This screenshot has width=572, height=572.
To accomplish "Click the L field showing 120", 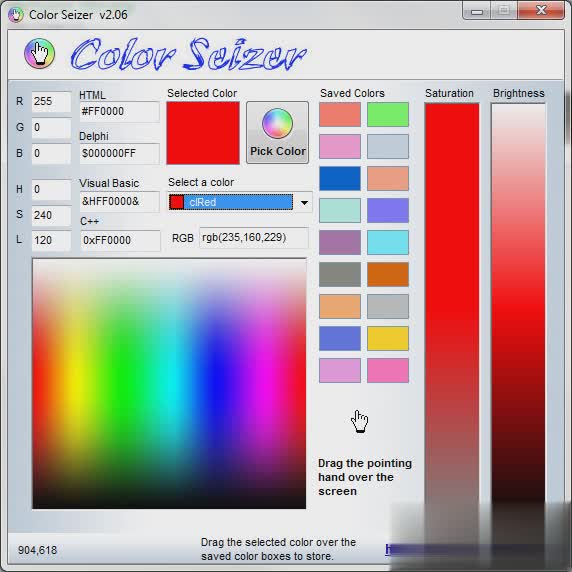I will [x=51, y=240].
